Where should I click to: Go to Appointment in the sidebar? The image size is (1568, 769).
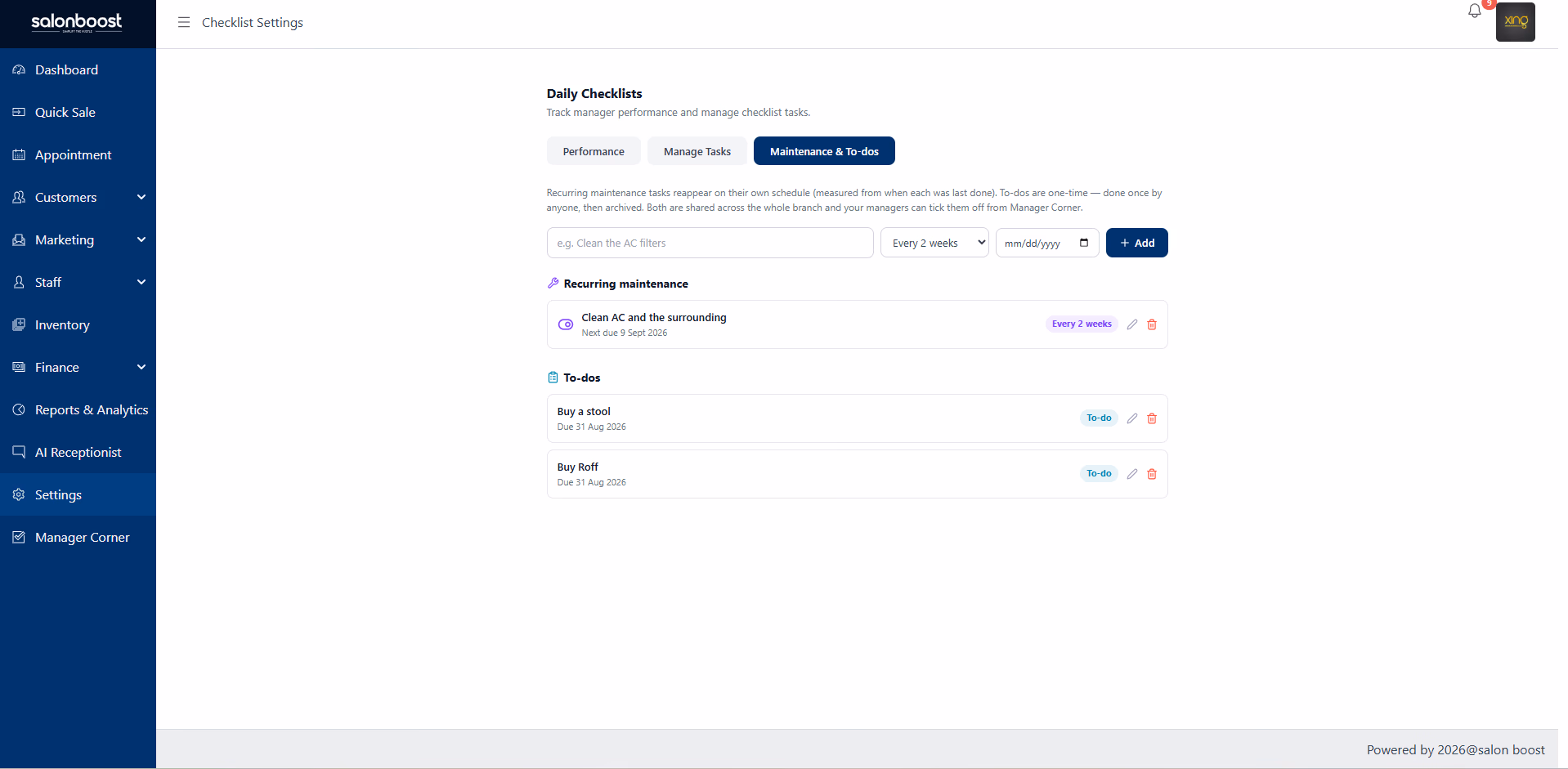pos(78,155)
